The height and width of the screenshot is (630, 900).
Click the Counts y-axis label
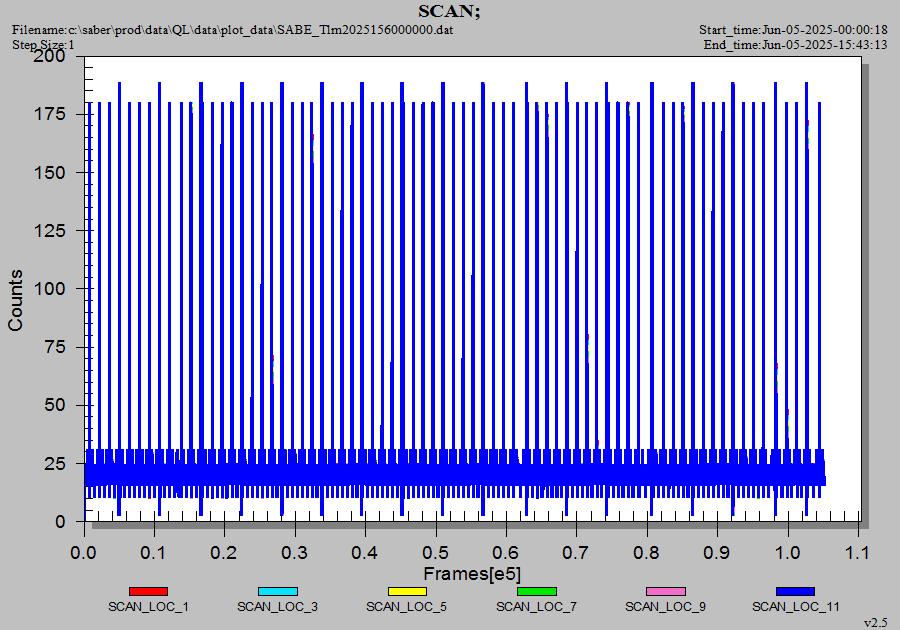pos(15,300)
